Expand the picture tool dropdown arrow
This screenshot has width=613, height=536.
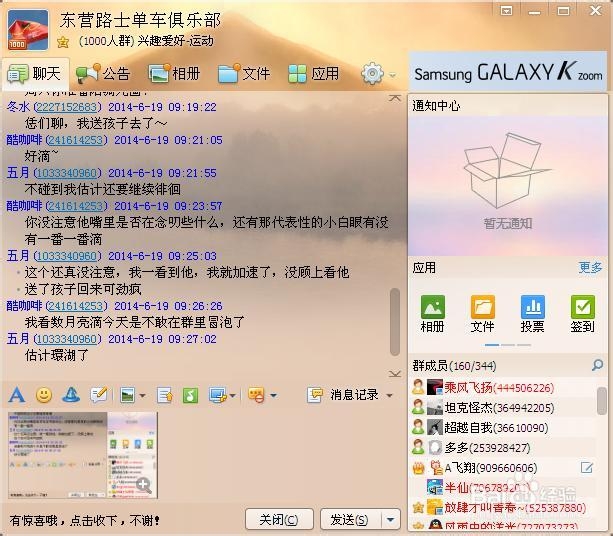pyautogui.click(x=142, y=396)
